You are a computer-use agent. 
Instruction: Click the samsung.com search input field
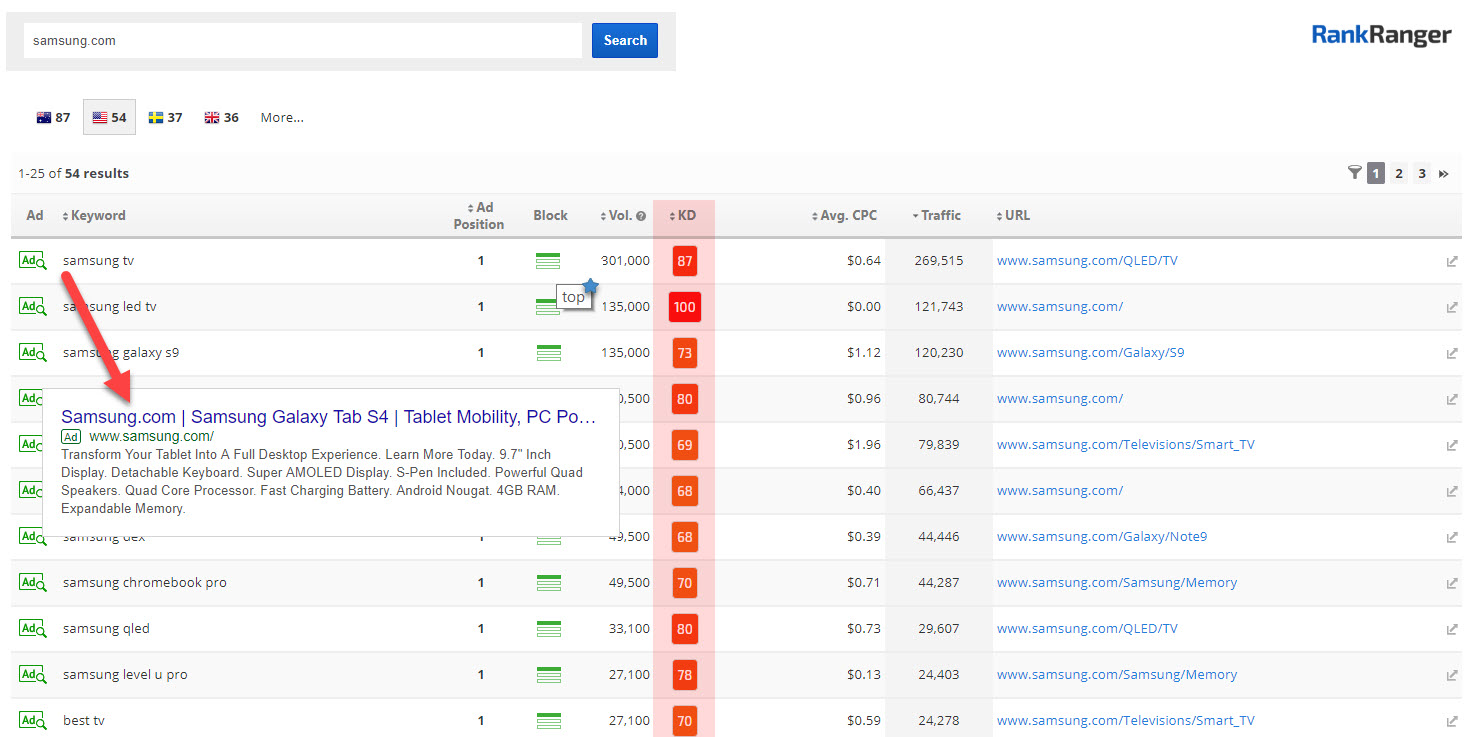pyautogui.click(x=302, y=41)
